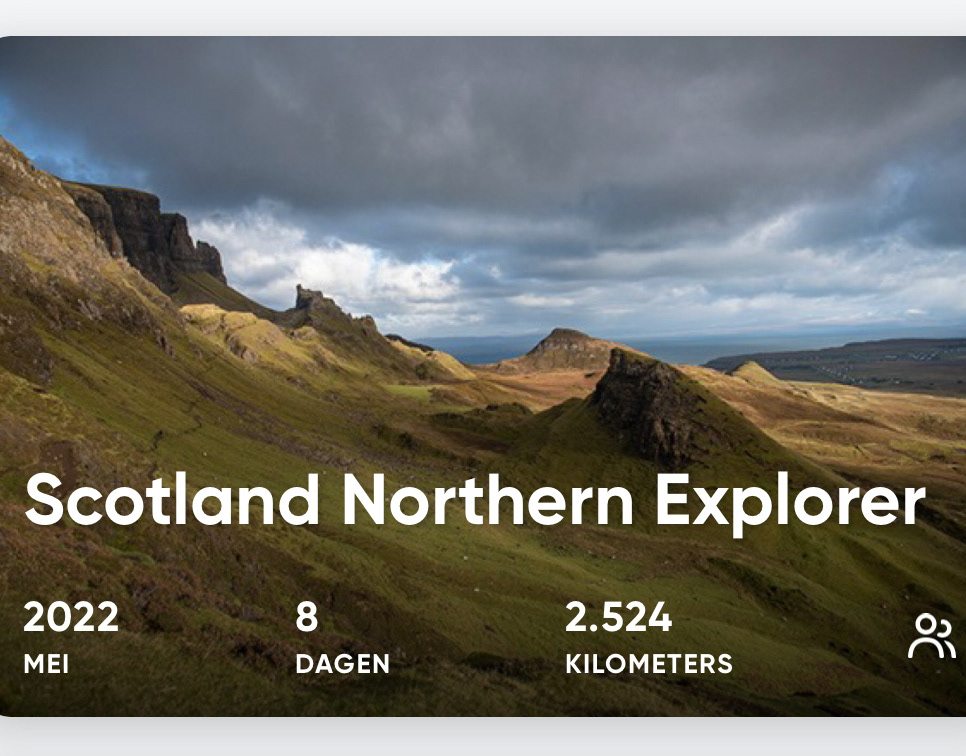966x756 pixels.
Task: Click the DAGEN label
Action: point(343,664)
